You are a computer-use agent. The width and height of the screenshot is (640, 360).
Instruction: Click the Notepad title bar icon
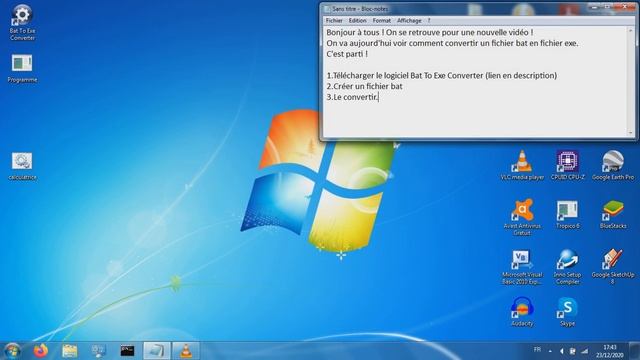[x=327, y=9]
